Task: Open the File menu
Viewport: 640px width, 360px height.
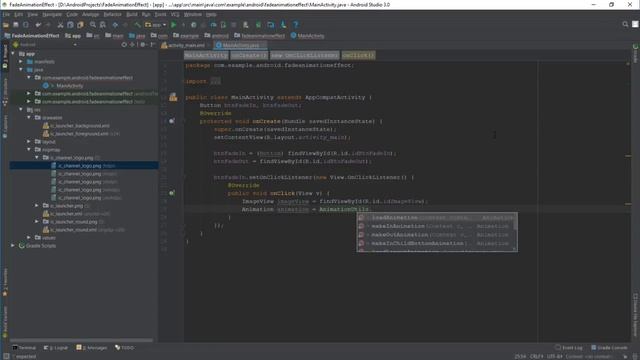Action: coord(6,14)
